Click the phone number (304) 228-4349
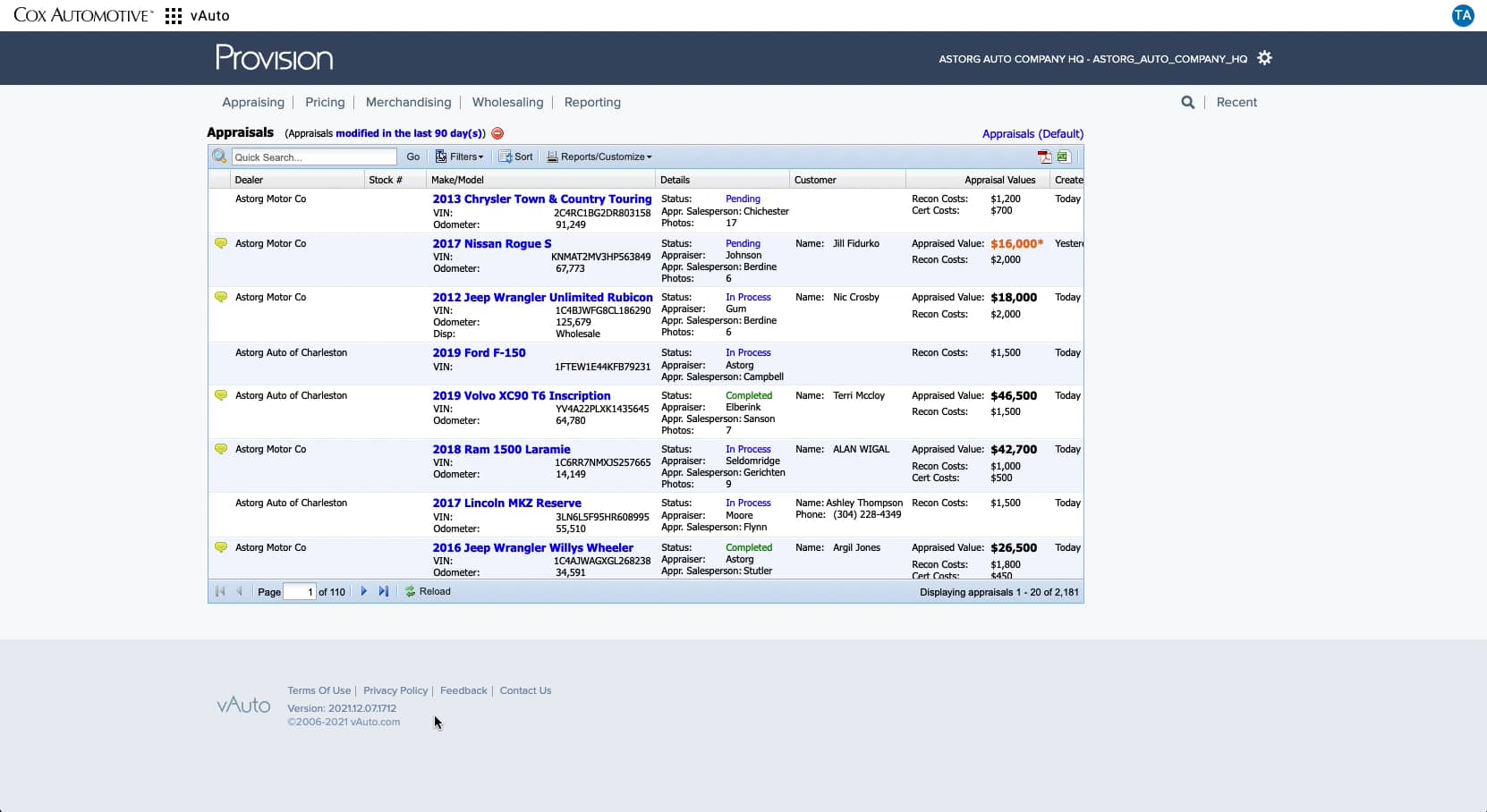1487x812 pixels. pyautogui.click(x=867, y=515)
